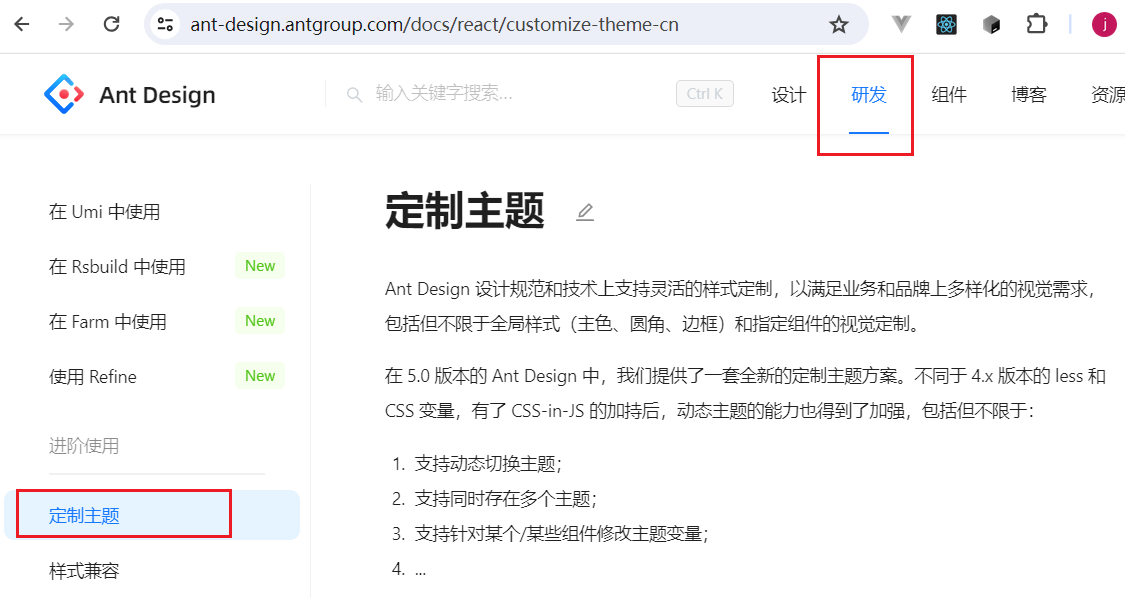This screenshot has height=598, width=1125.
Task: Click New tag beside Refine item
Action: (260, 375)
